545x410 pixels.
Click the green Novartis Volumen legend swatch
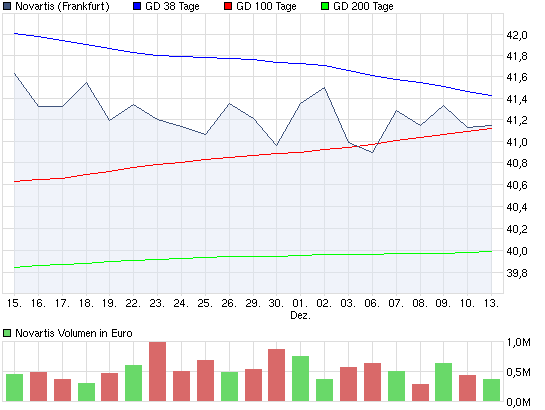(x=7, y=333)
